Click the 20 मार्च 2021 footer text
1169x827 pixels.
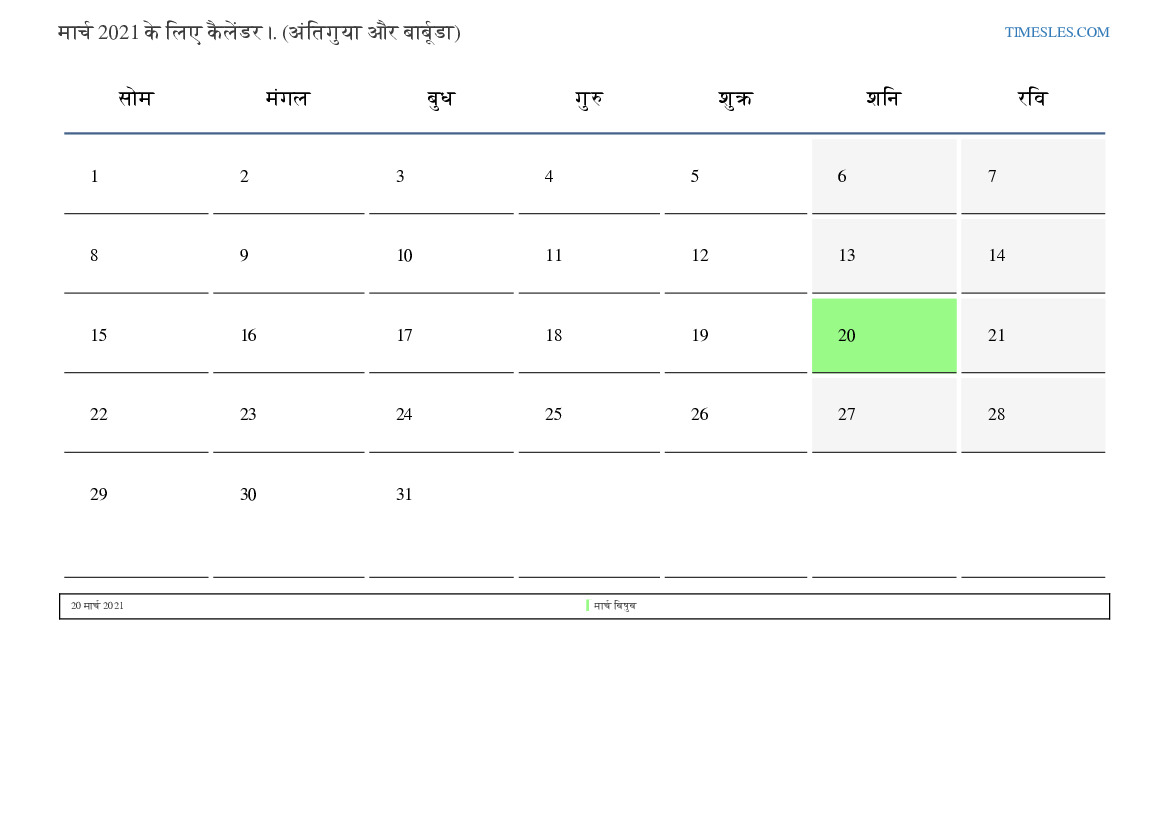tap(97, 606)
